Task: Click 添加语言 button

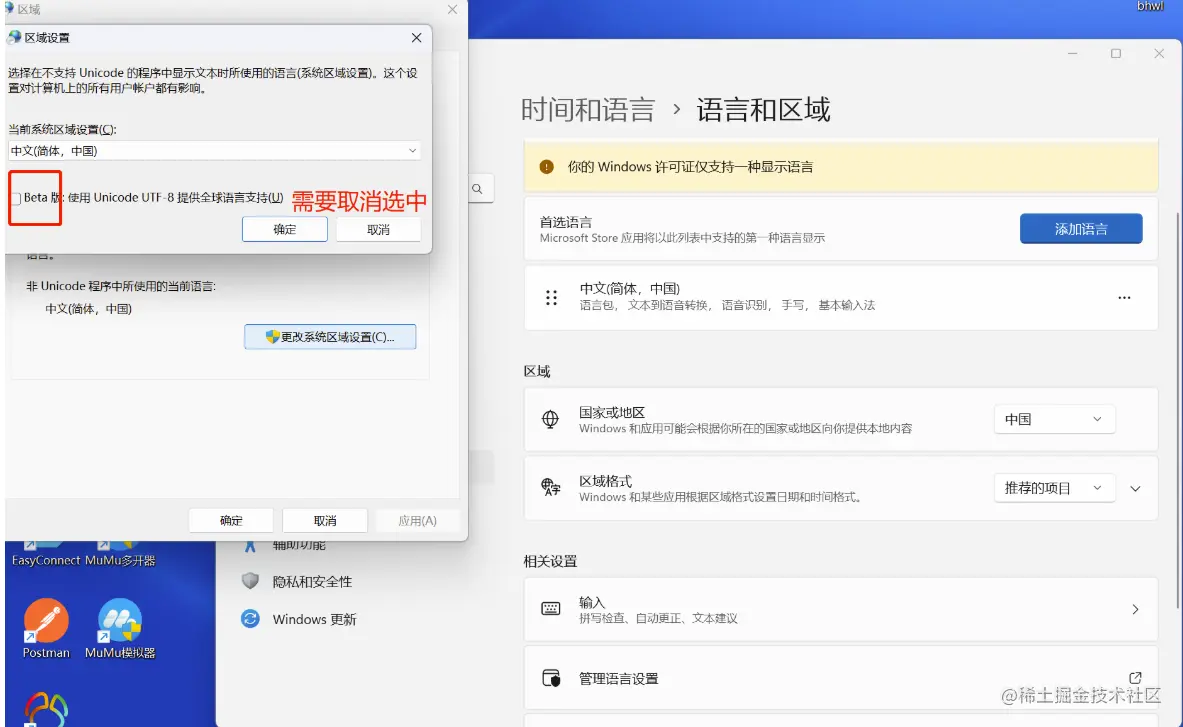Action: 1081,229
